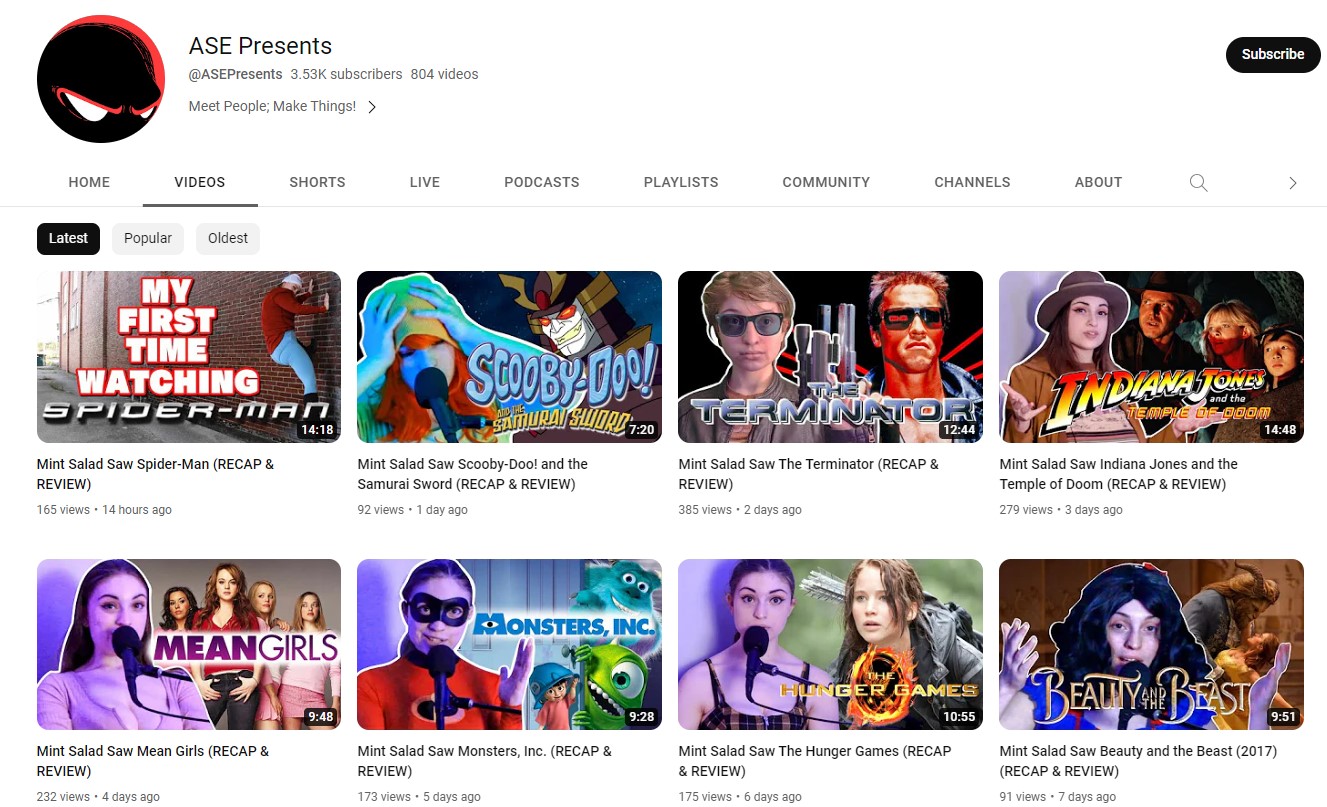The height and width of the screenshot is (807, 1327).
Task: Open the Spider-Man video thumbnail
Action: 189,357
